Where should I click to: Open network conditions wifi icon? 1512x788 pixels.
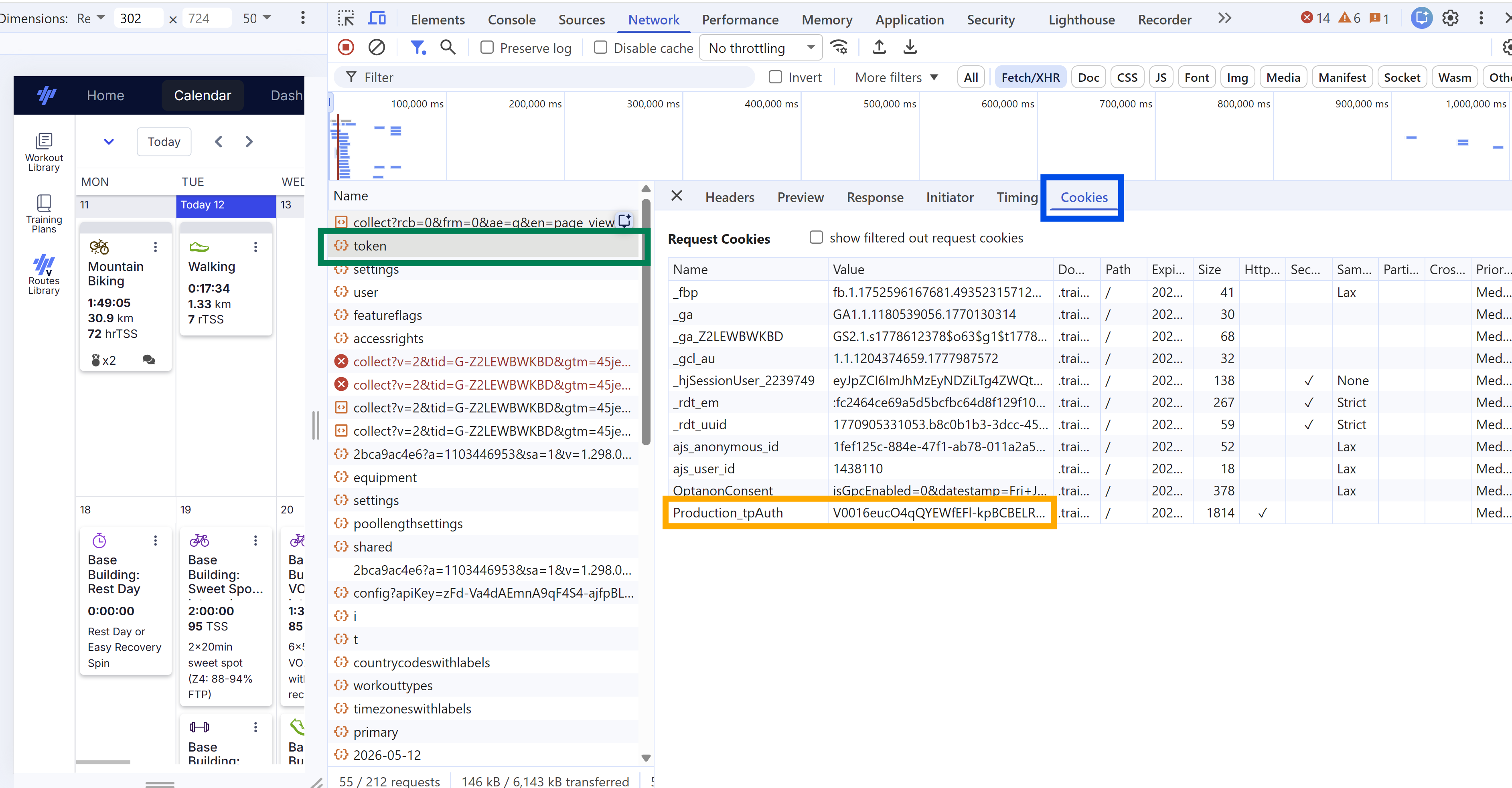(x=839, y=48)
